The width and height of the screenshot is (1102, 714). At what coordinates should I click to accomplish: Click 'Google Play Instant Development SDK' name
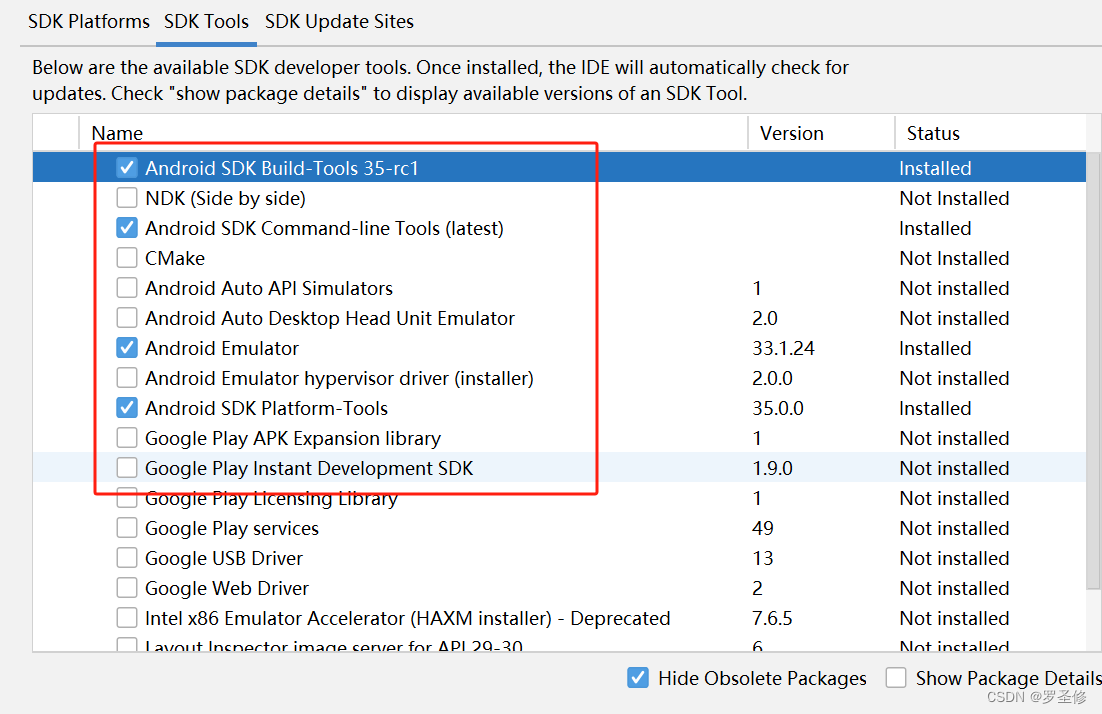(x=309, y=468)
